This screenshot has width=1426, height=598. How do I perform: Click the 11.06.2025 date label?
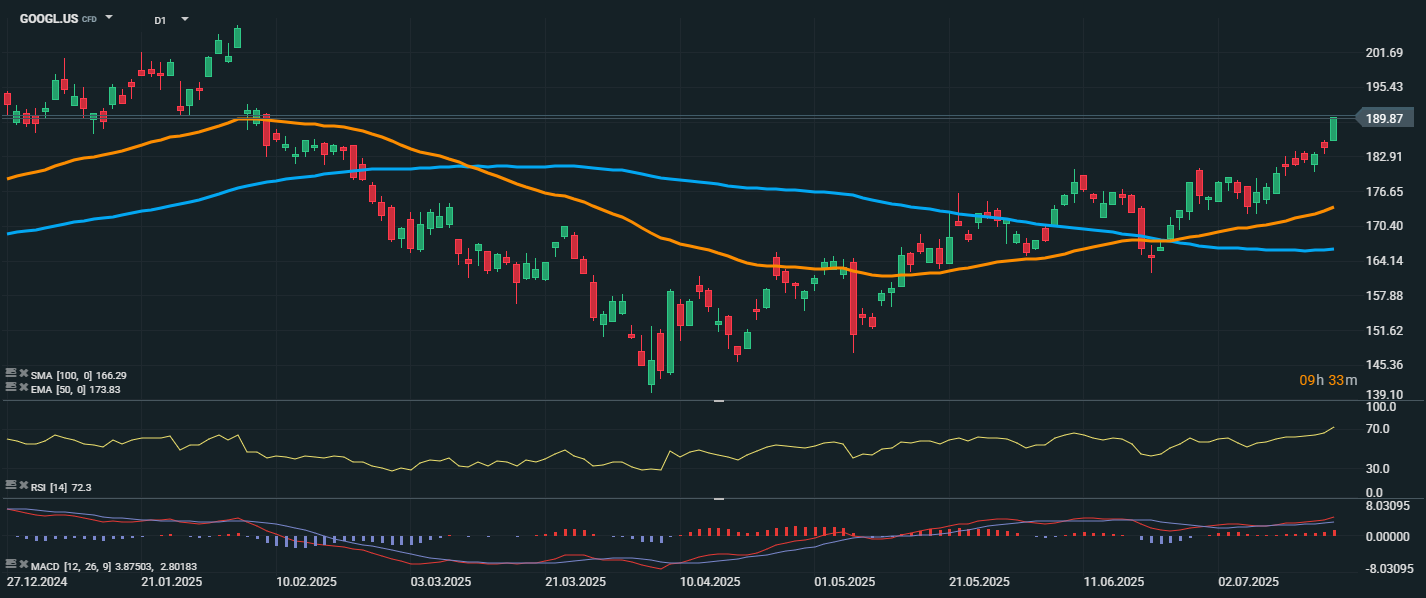pos(1113,581)
